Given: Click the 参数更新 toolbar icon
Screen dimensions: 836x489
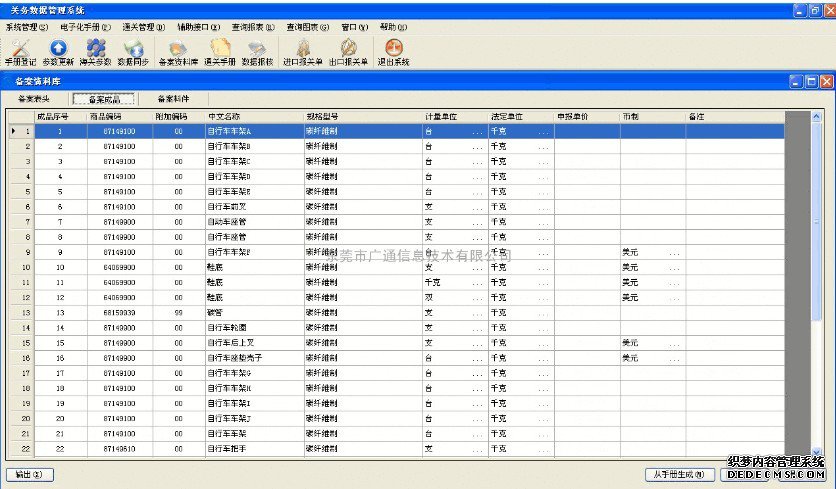Looking at the screenshot, I should click(58, 51).
